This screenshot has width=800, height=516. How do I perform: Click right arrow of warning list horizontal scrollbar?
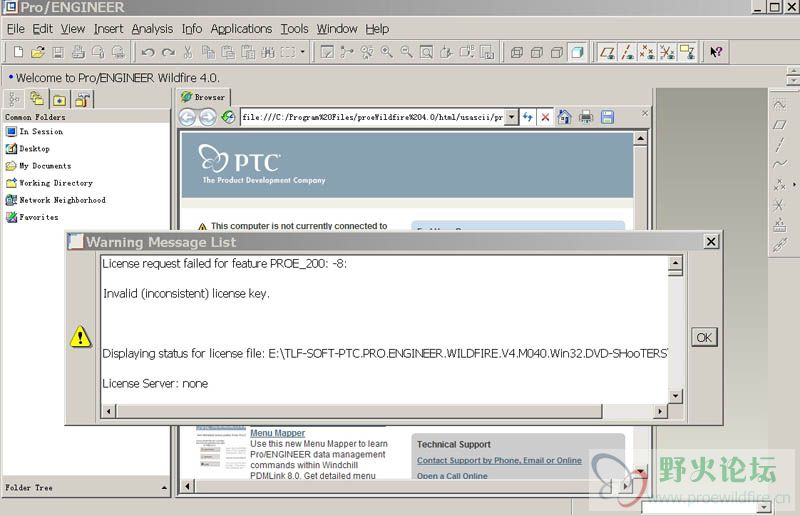tap(660, 411)
